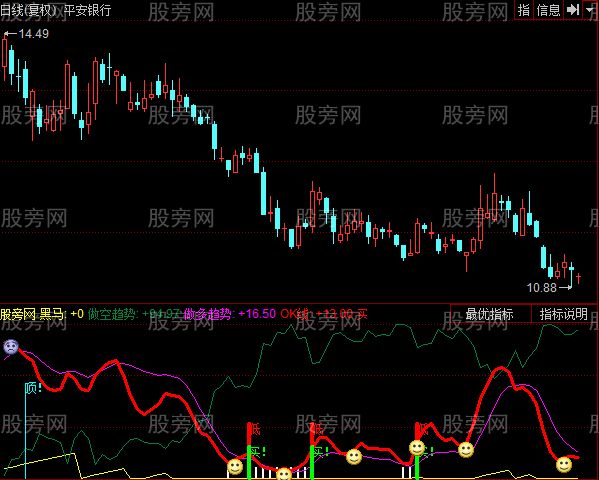Select the OK线 legend label

pos(295,314)
